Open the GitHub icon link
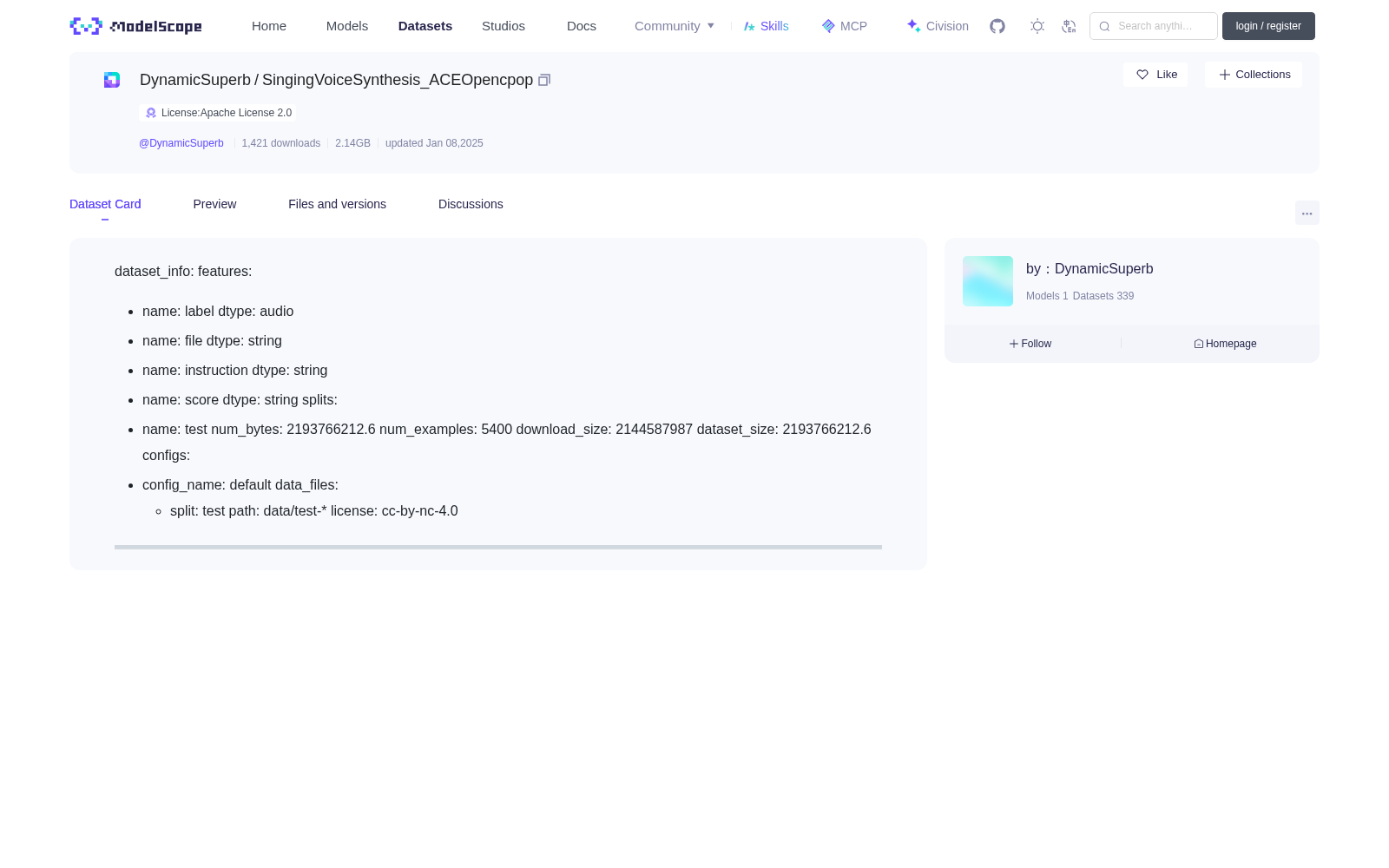The width and height of the screenshot is (1389, 868). 997,26
